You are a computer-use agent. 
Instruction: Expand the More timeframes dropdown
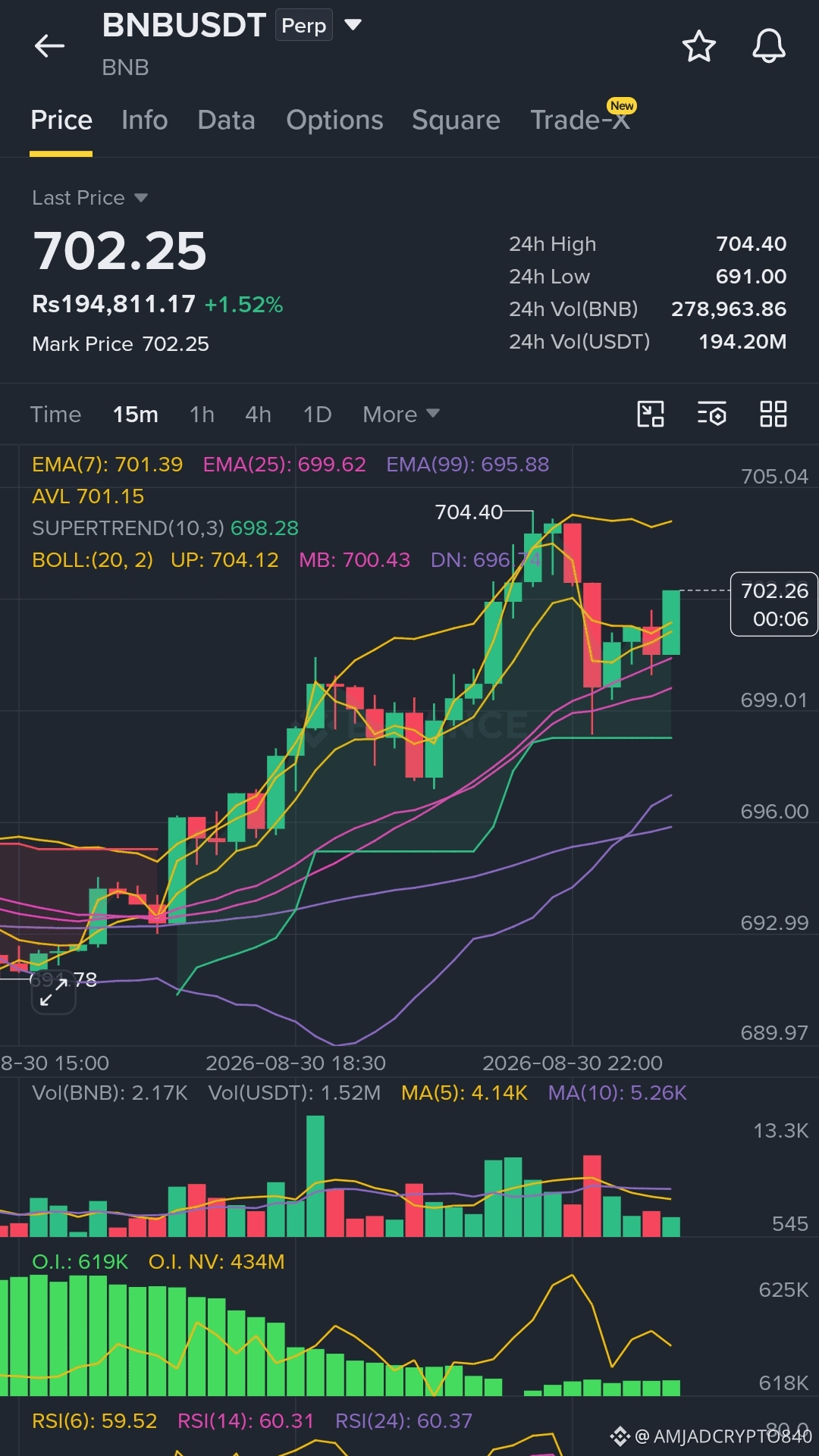[x=401, y=415]
